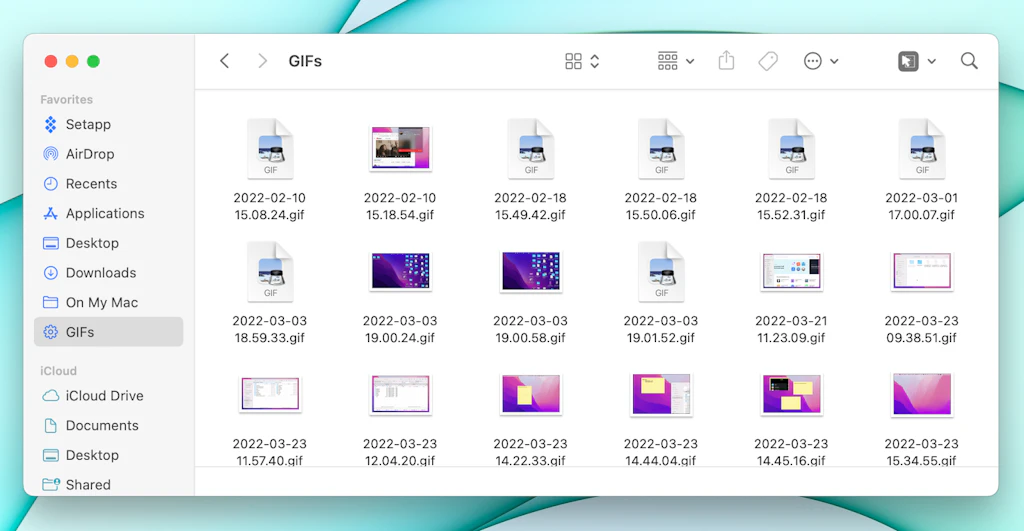
Task: Close the Finder window
Action: [50, 61]
